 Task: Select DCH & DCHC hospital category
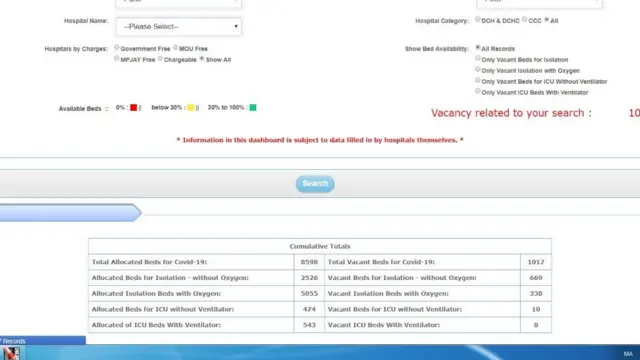click(478, 20)
